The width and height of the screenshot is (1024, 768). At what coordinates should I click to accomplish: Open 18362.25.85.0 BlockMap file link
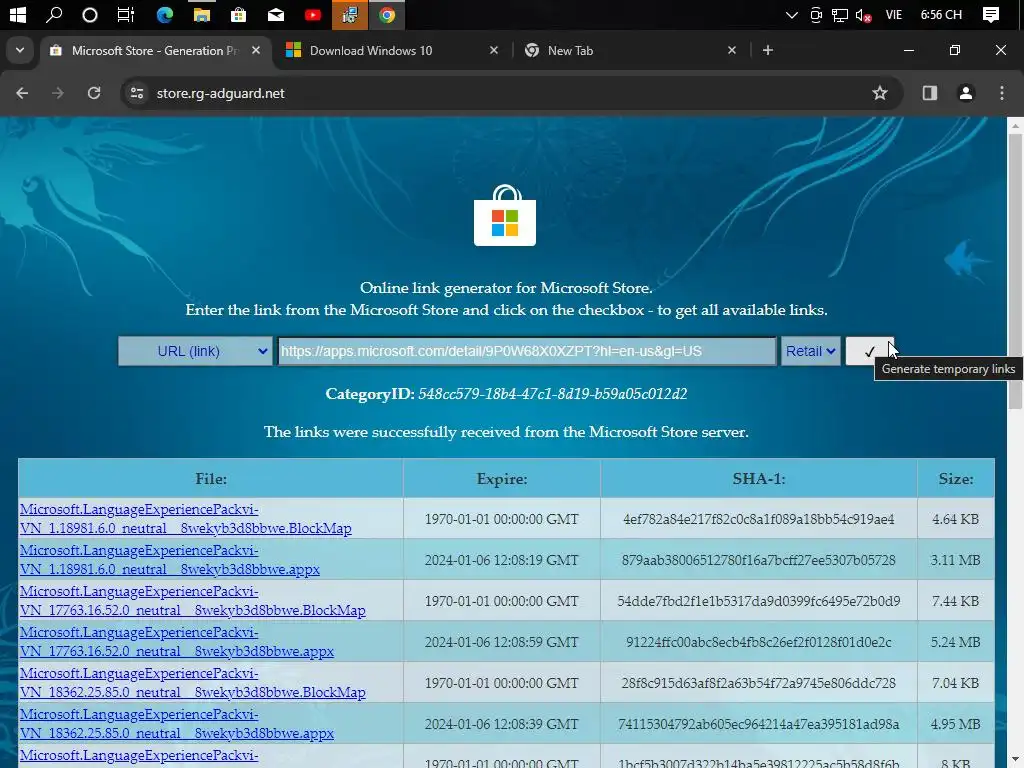(x=193, y=682)
